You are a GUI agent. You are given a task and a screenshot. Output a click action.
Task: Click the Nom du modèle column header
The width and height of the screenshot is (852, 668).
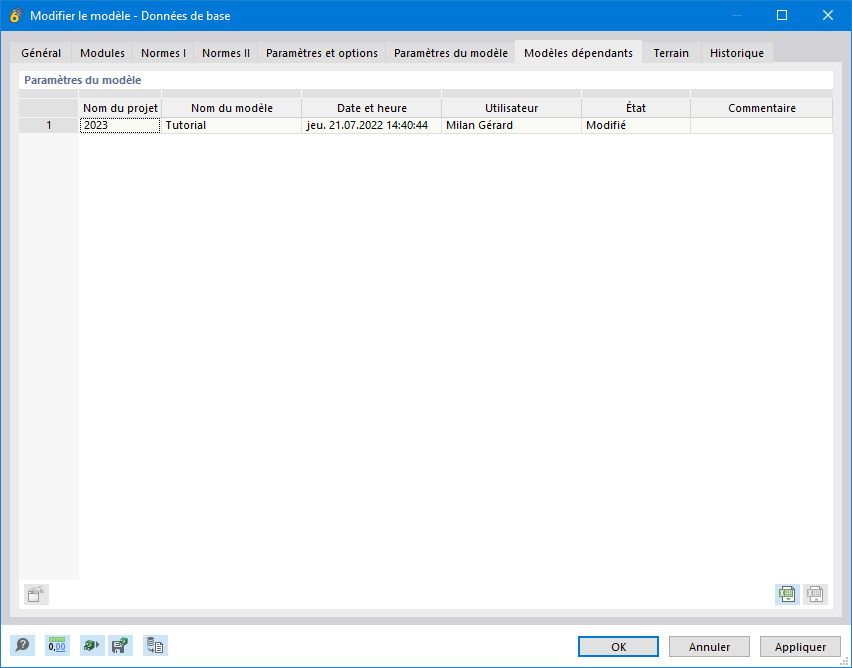[231, 108]
